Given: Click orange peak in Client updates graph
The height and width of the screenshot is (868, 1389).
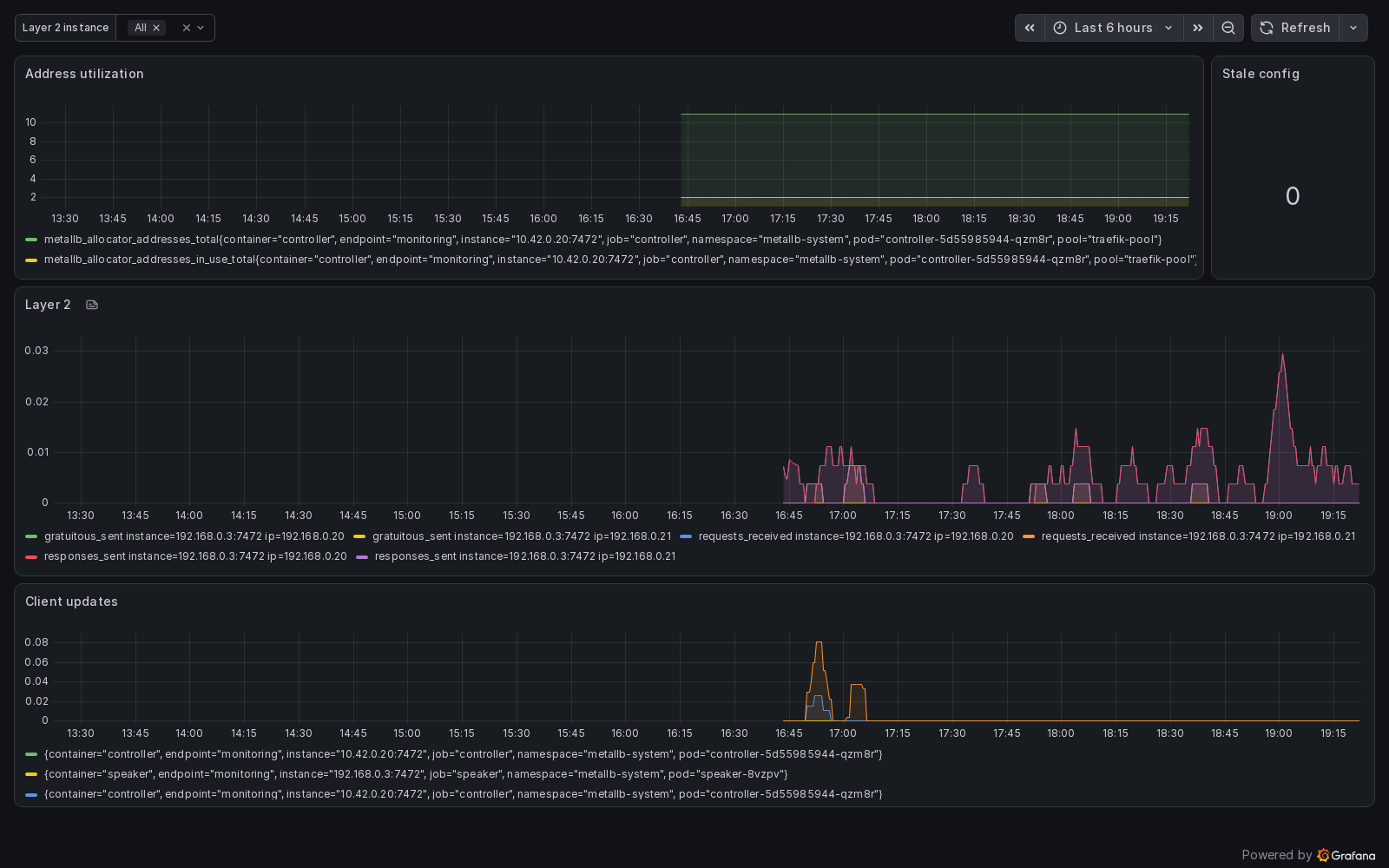Looking at the screenshot, I should coord(819,644).
